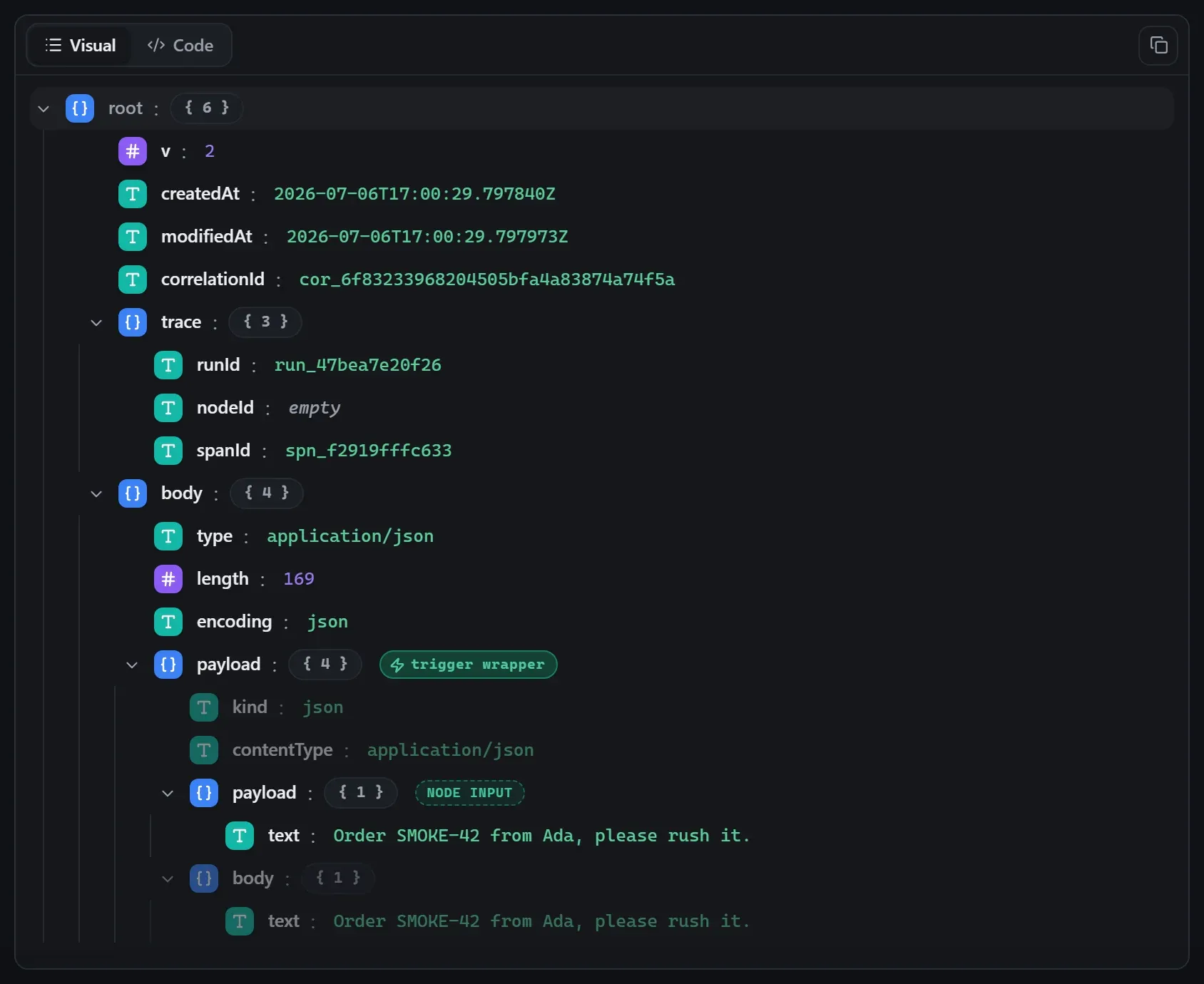The width and height of the screenshot is (1204, 984).
Task: Click the text icon beside type
Action: [168, 536]
